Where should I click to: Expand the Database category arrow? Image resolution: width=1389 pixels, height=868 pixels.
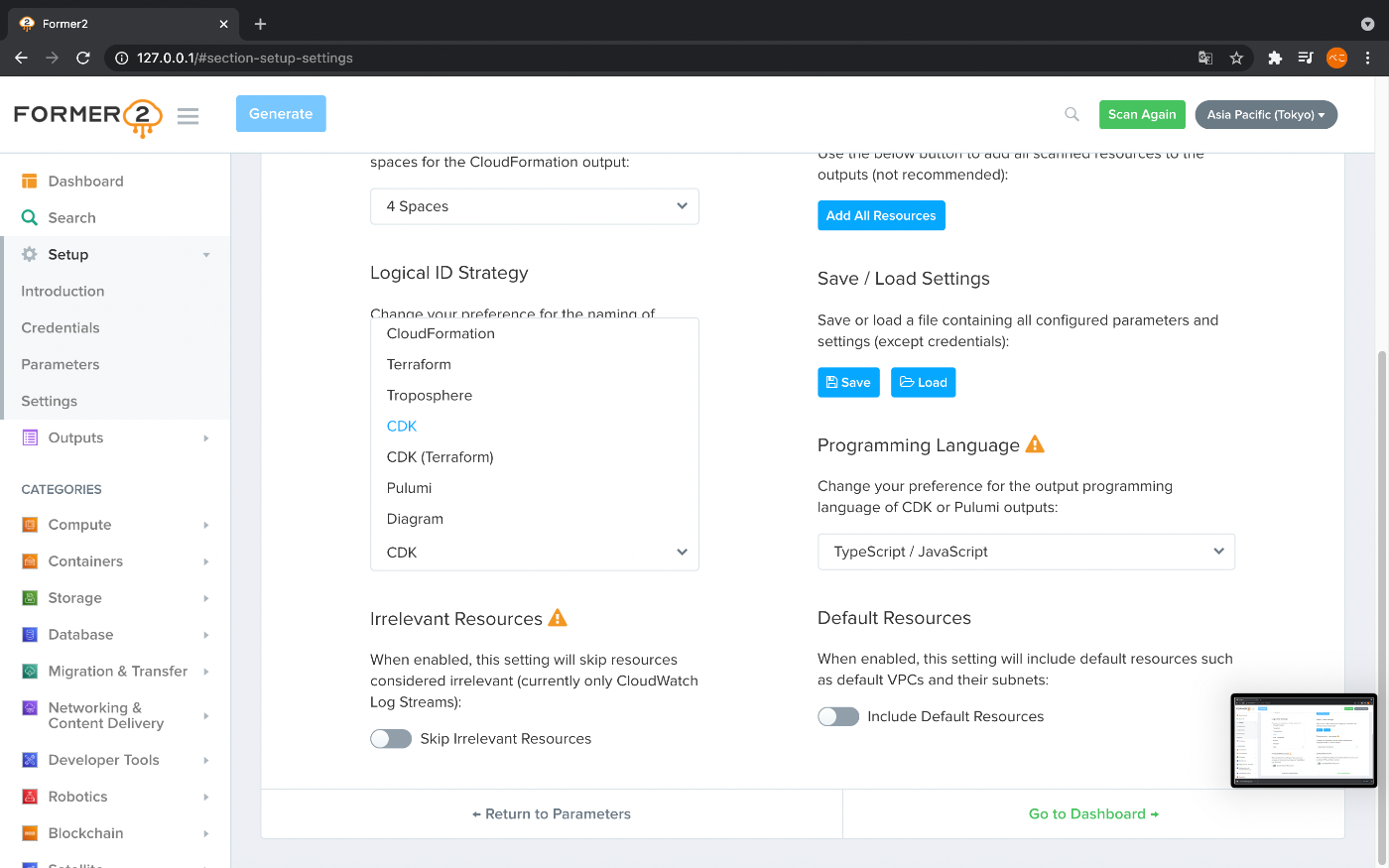pos(206,635)
